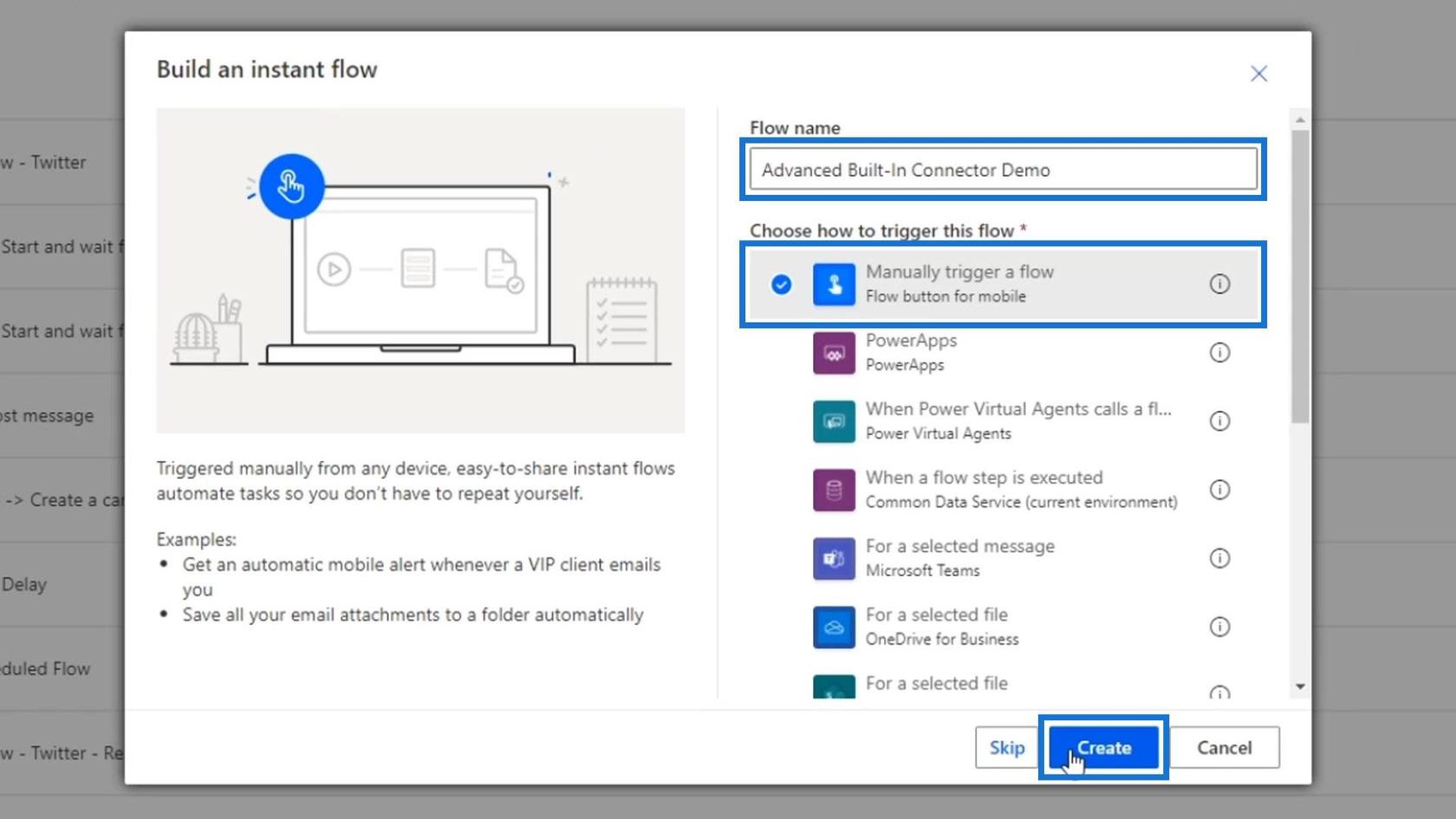Open info for For a selected message
The width and height of the screenshot is (1456, 819).
pyautogui.click(x=1219, y=557)
